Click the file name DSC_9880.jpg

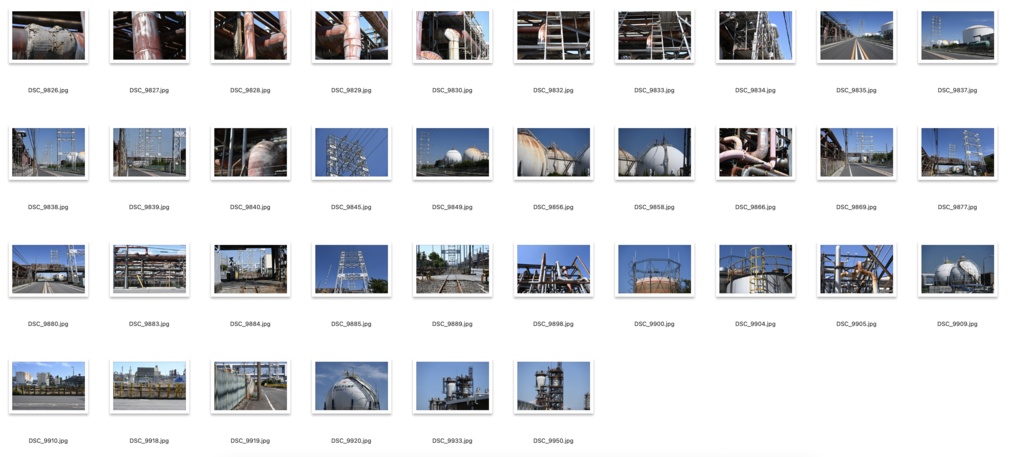pos(48,324)
